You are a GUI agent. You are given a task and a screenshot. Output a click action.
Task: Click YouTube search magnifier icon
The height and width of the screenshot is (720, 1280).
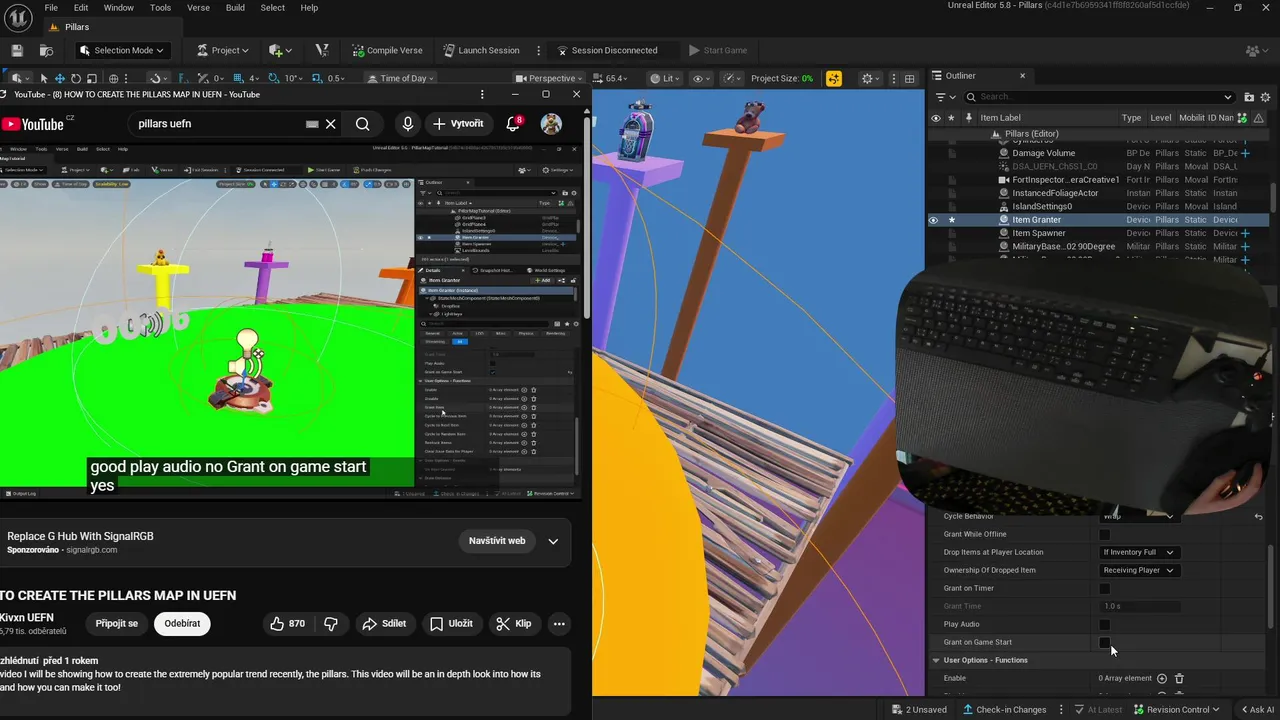[x=362, y=124]
